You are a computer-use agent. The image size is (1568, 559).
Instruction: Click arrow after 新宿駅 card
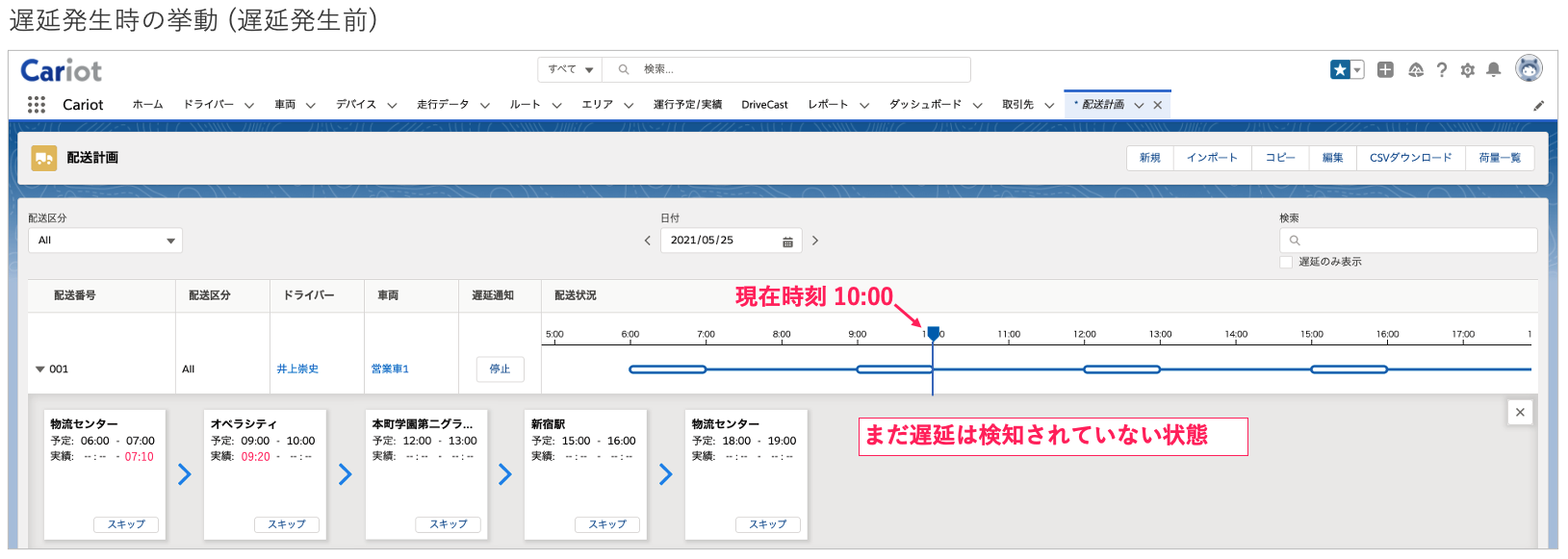tap(665, 474)
